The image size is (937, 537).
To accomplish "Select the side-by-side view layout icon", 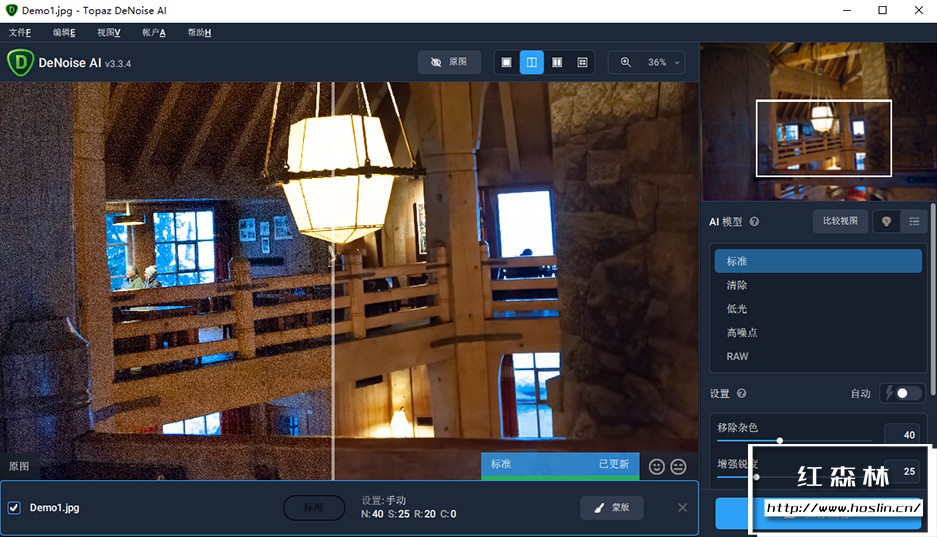I will 557,62.
